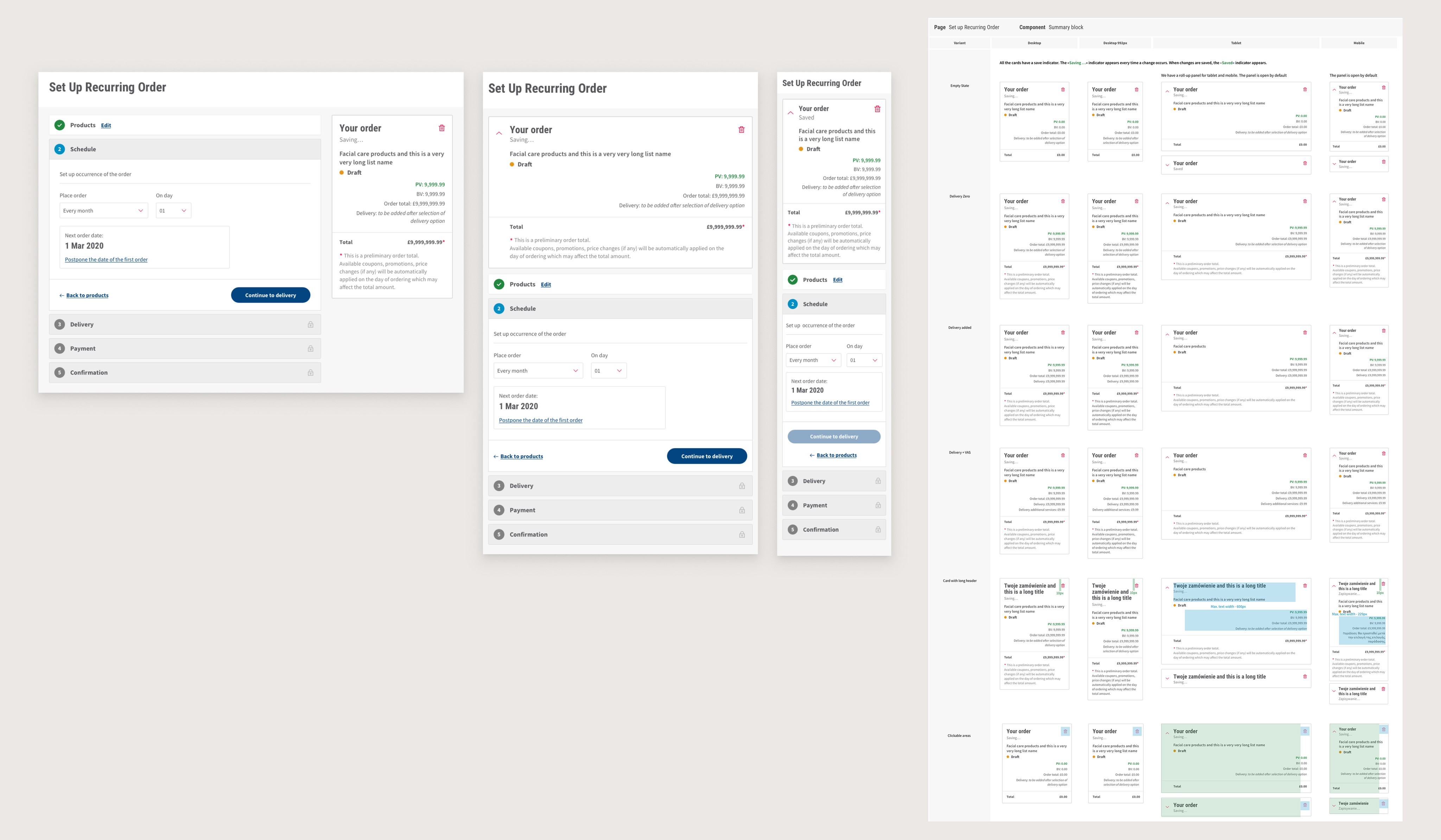Click lock icon on mobile Confirmation step

click(878, 530)
